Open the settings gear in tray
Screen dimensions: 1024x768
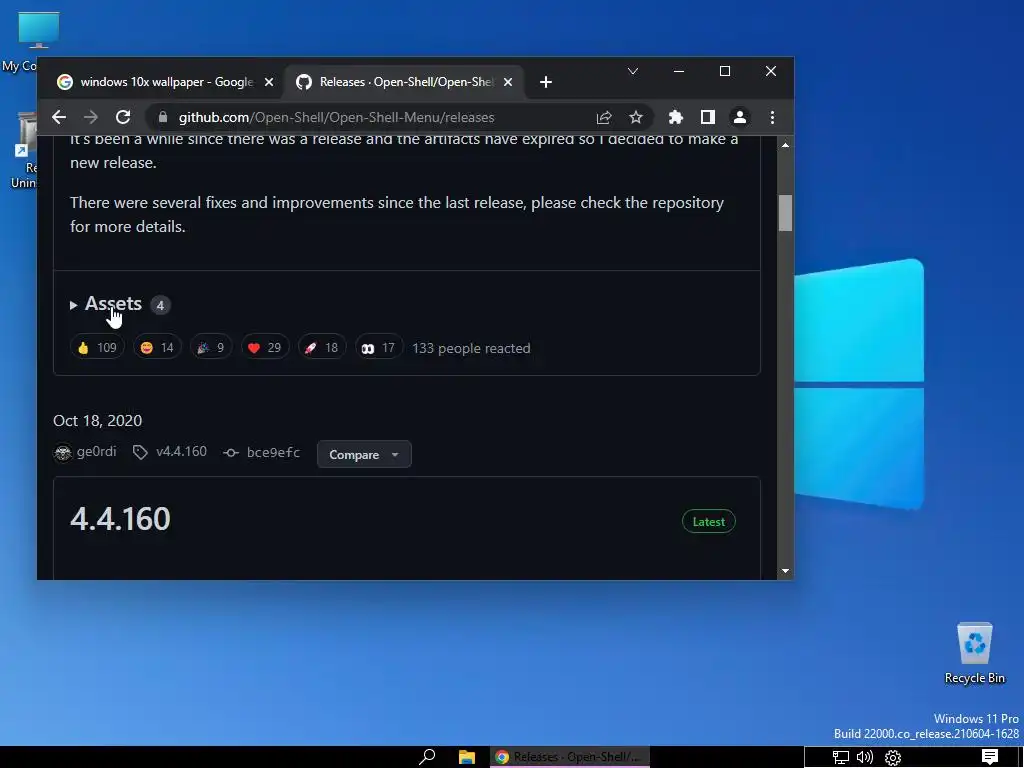(x=893, y=758)
